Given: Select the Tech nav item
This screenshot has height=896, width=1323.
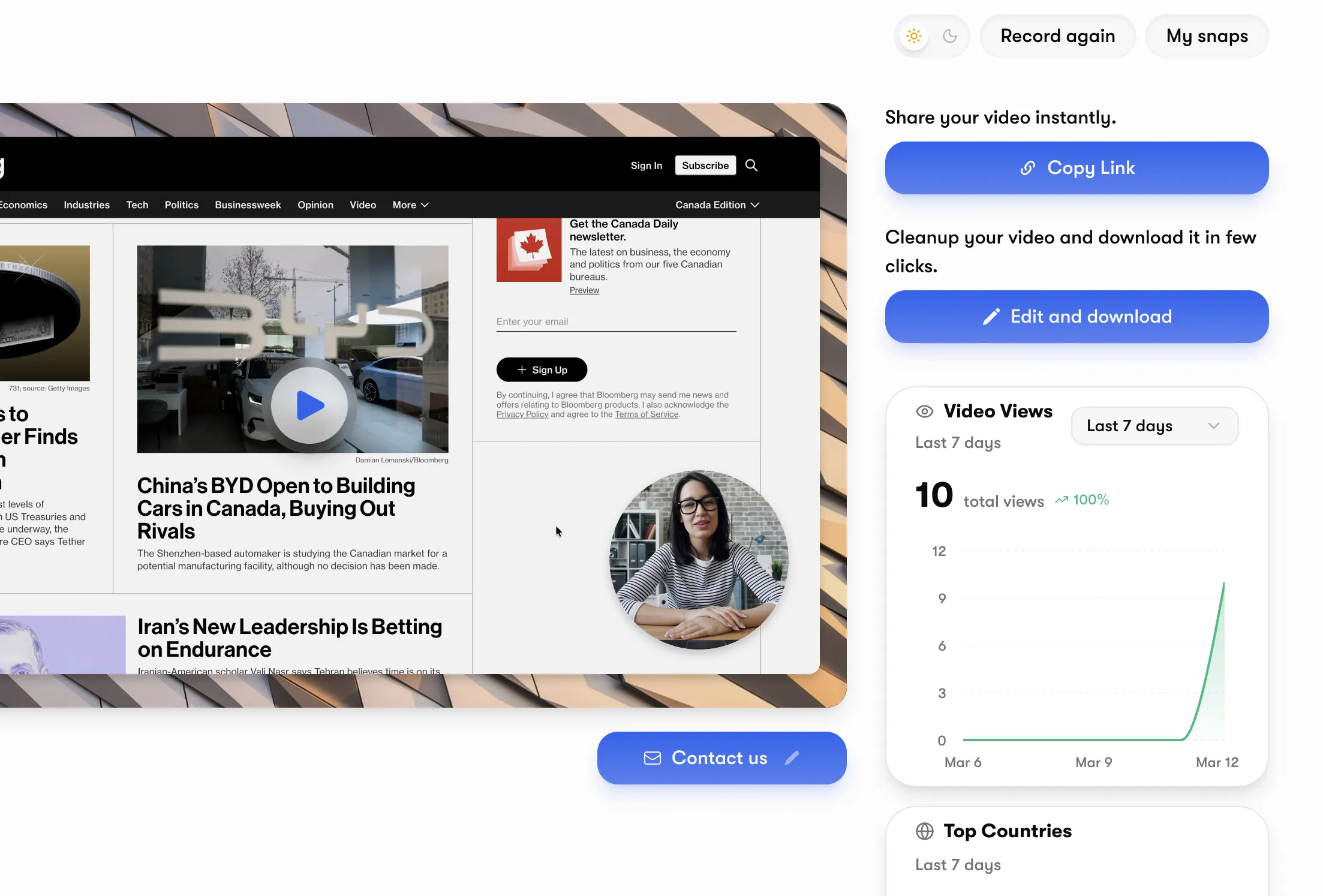Looking at the screenshot, I should pyautogui.click(x=137, y=205).
